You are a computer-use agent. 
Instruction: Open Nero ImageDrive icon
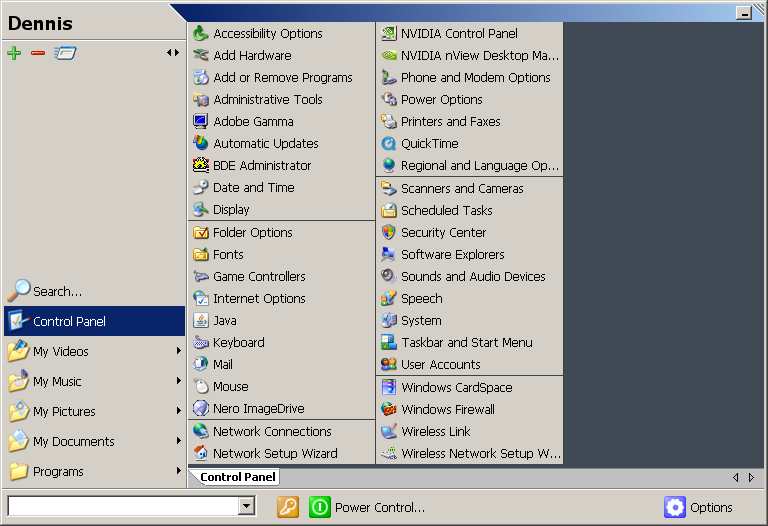click(200, 408)
